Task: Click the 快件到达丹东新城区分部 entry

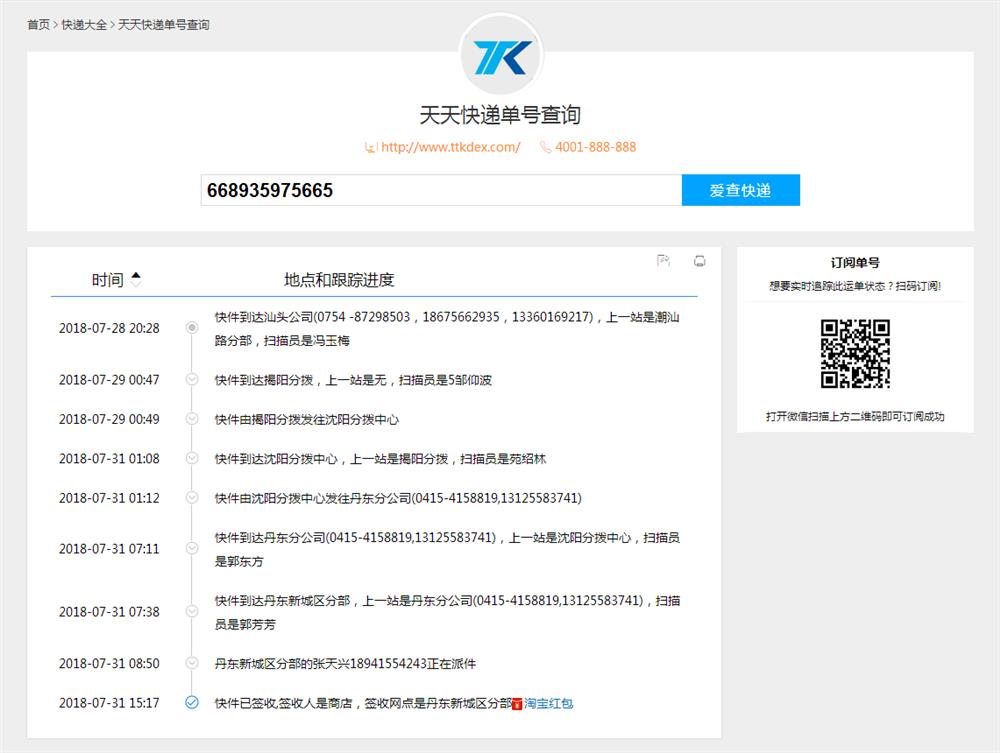Action: point(447,612)
